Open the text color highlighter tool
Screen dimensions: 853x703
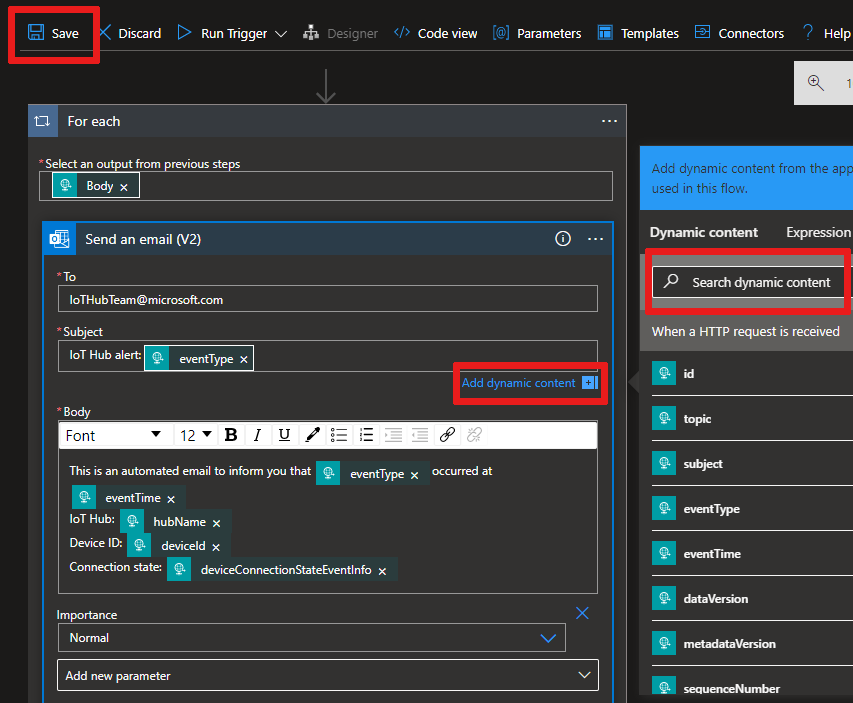click(312, 435)
